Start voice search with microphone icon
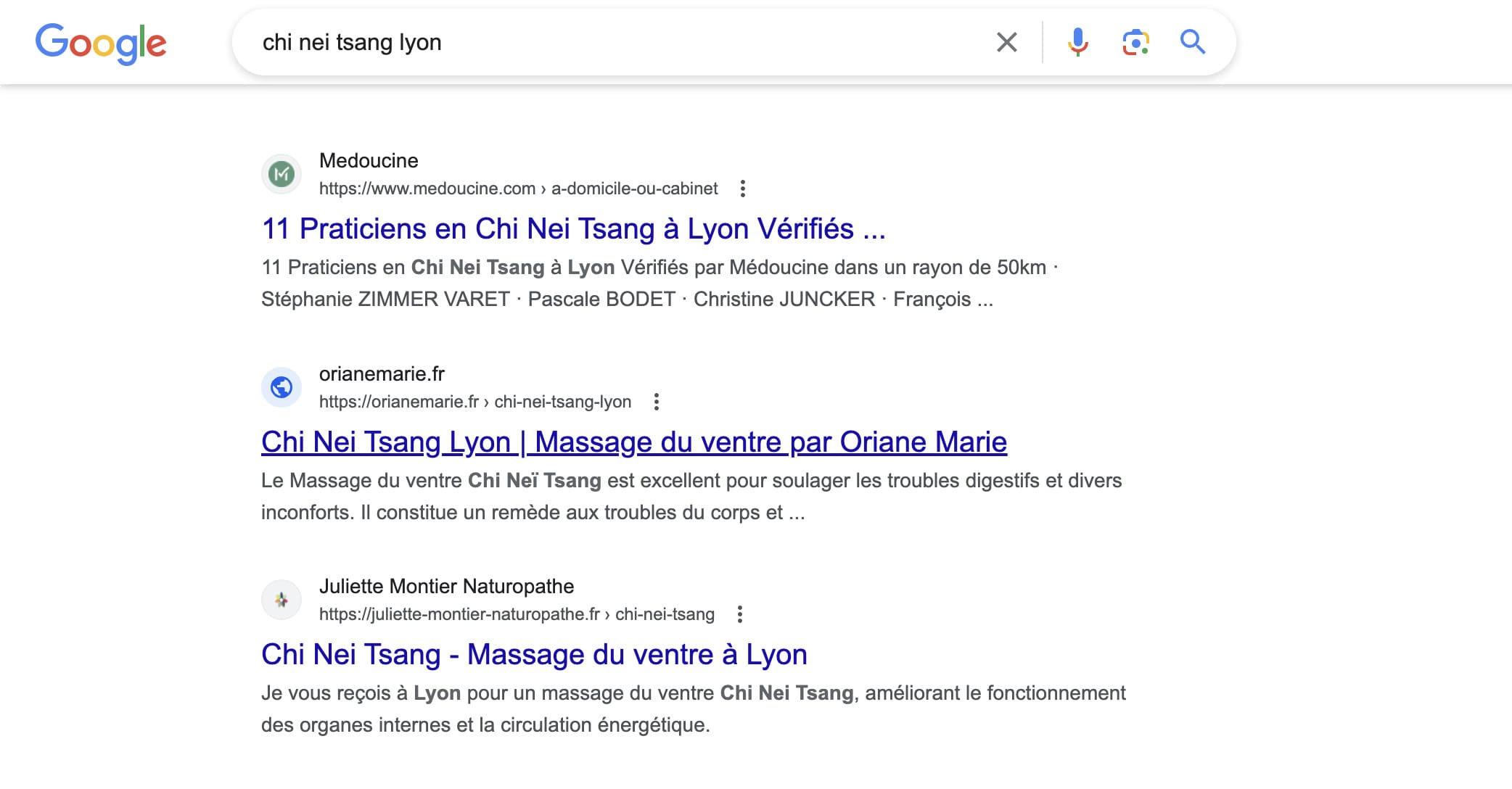 pyautogui.click(x=1077, y=42)
